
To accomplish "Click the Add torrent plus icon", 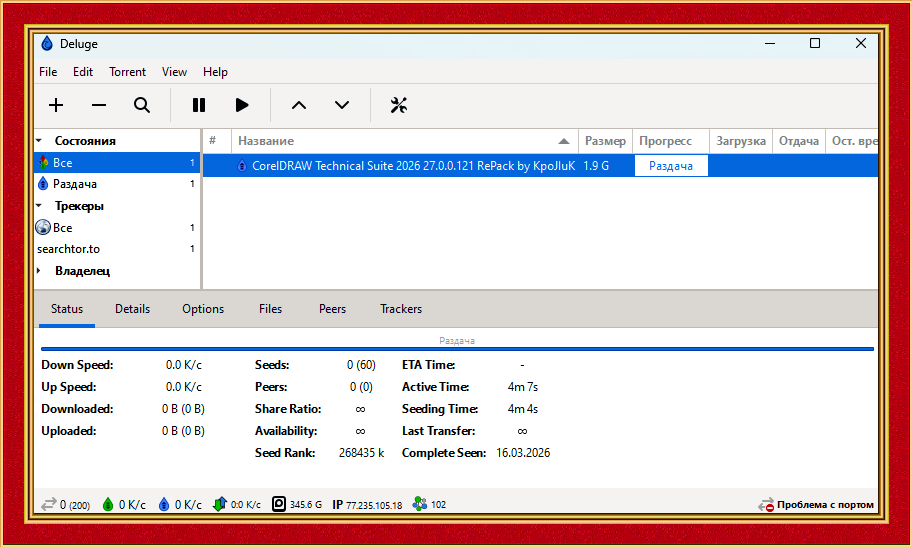I will pyautogui.click(x=56, y=105).
